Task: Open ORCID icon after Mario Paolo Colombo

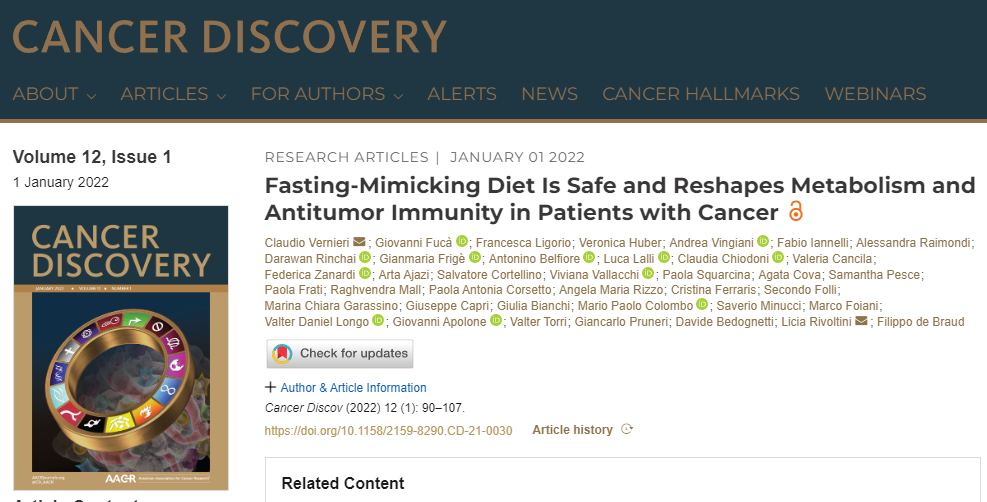Action: (x=702, y=304)
